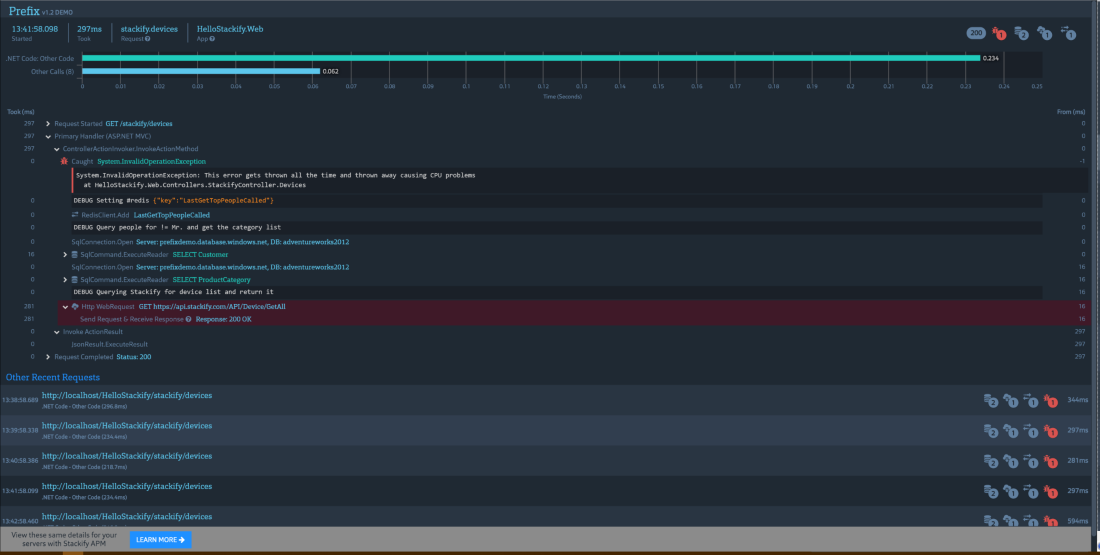Click database icon beside SELECT Customer command
Image resolution: width=1100 pixels, height=555 pixels.
click(x=75, y=254)
